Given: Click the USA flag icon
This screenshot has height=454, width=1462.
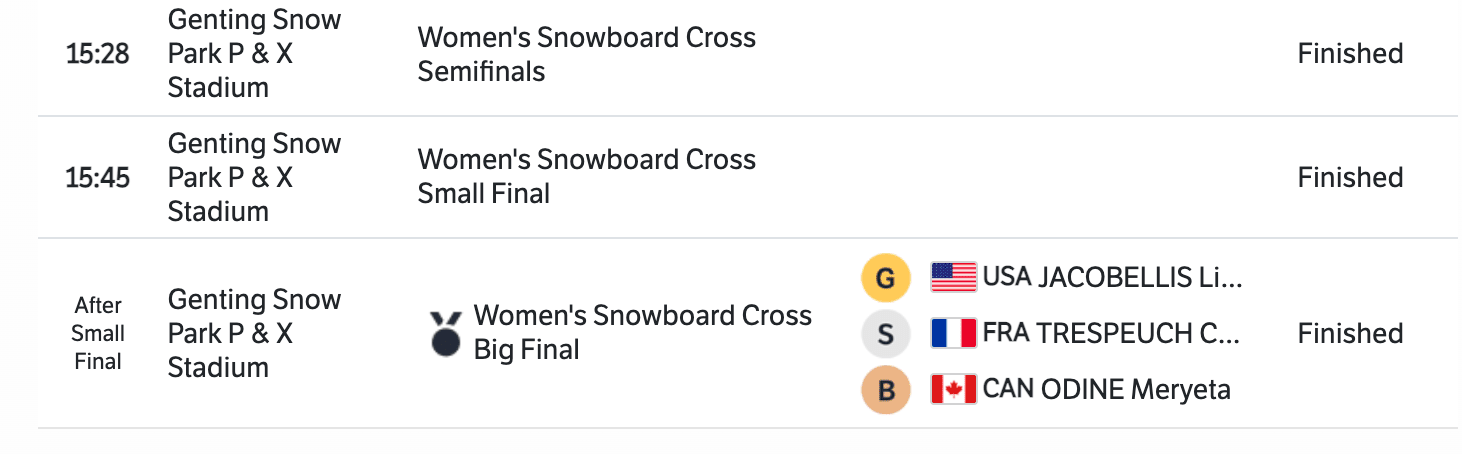Looking at the screenshot, I should tap(953, 277).
